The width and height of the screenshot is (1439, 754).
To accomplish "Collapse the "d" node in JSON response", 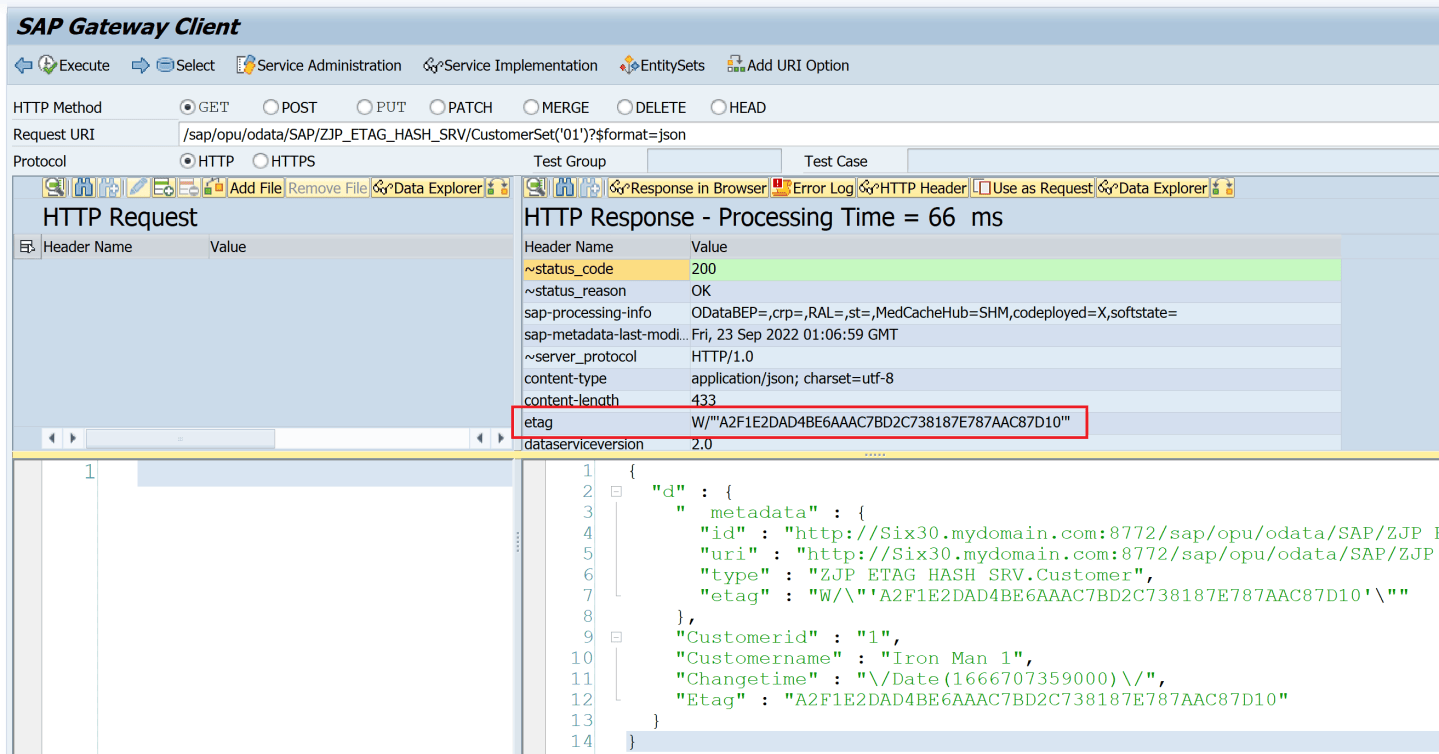I will 616,492.
